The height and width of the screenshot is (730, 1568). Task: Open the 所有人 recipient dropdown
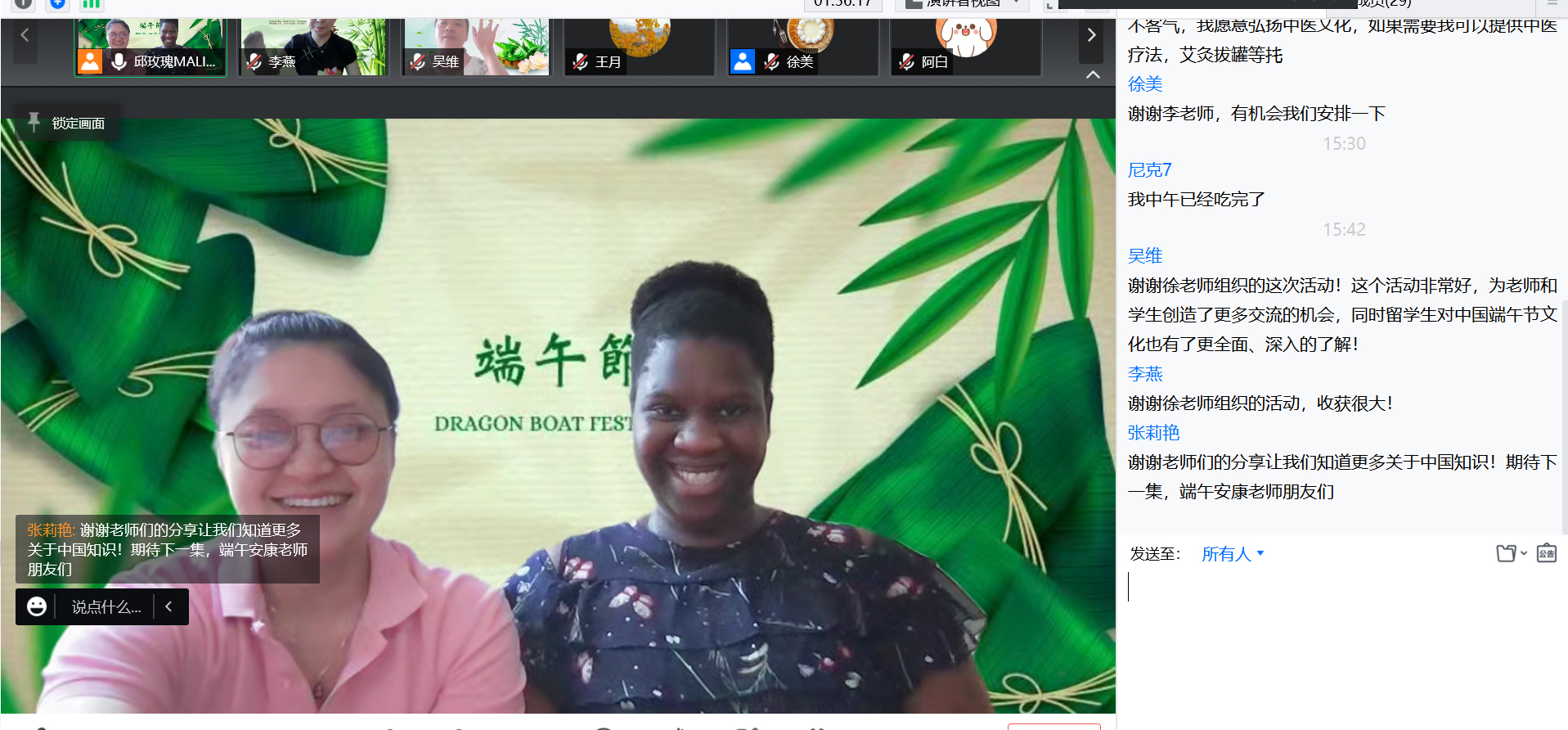tap(1233, 554)
